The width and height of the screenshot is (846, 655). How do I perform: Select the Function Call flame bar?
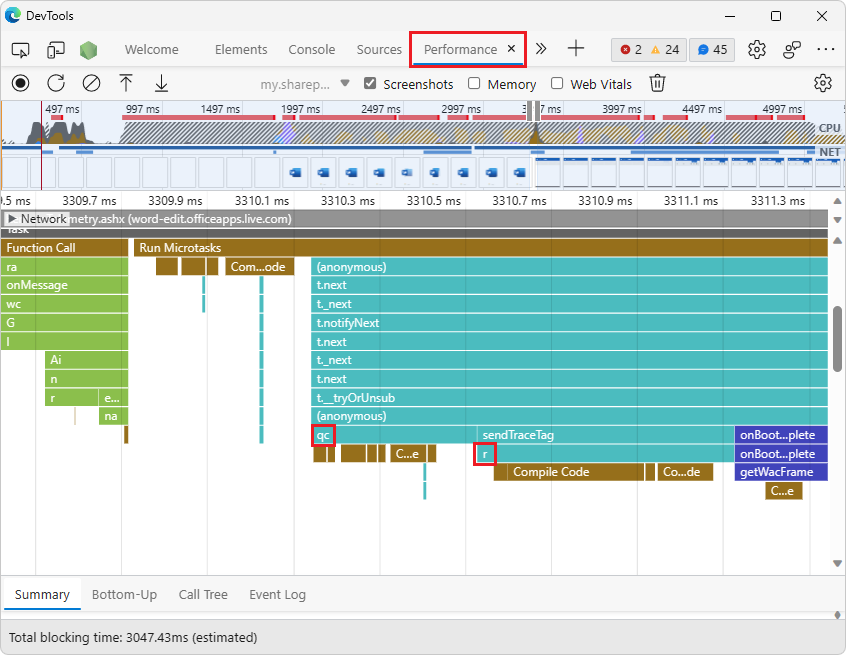click(64, 248)
